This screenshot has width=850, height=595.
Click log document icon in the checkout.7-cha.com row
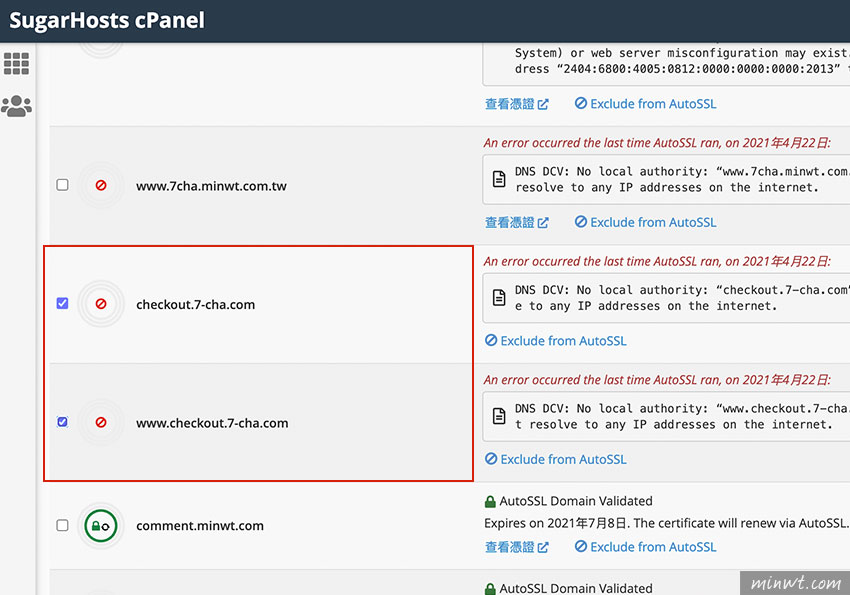tap(499, 298)
